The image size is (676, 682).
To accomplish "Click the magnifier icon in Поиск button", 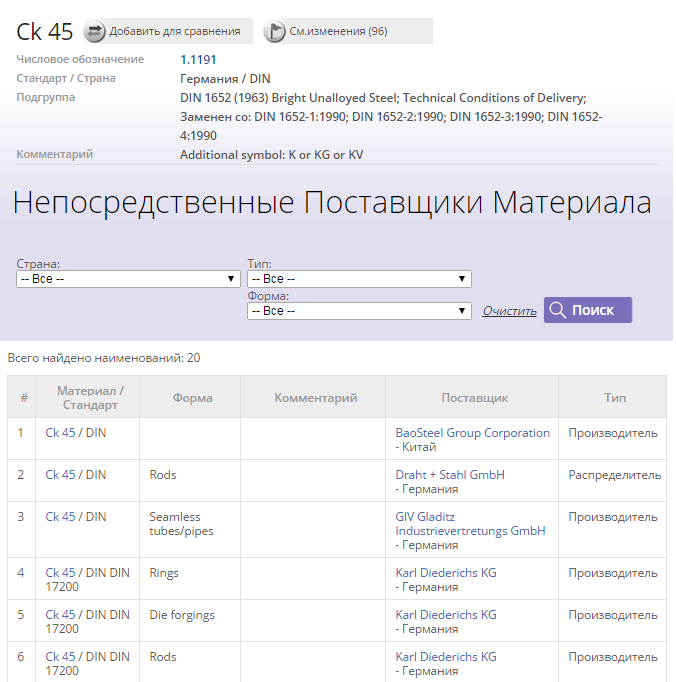I will pyautogui.click(x=557, y=310).
